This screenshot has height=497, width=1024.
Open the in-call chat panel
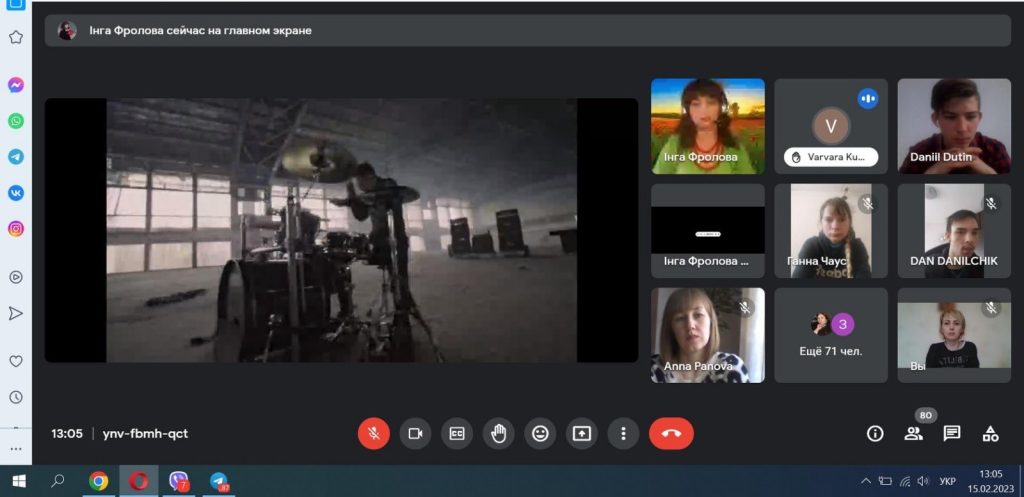952,433
